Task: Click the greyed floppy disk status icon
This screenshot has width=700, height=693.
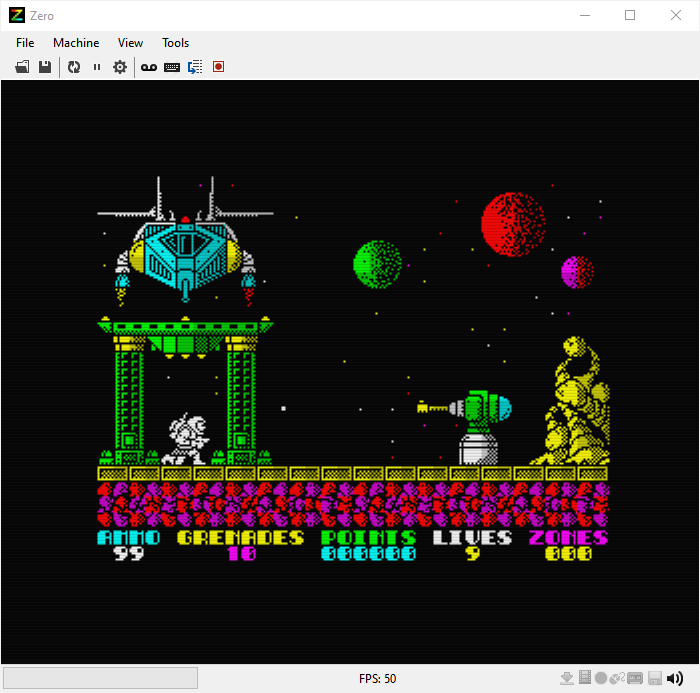Action: point(655,678)
